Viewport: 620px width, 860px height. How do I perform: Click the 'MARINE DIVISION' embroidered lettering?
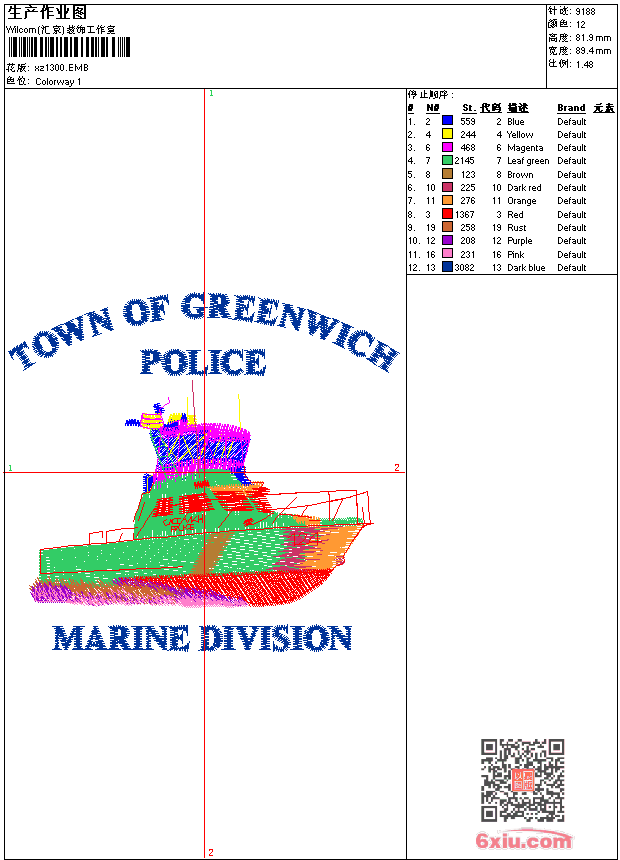coord(202,638)
